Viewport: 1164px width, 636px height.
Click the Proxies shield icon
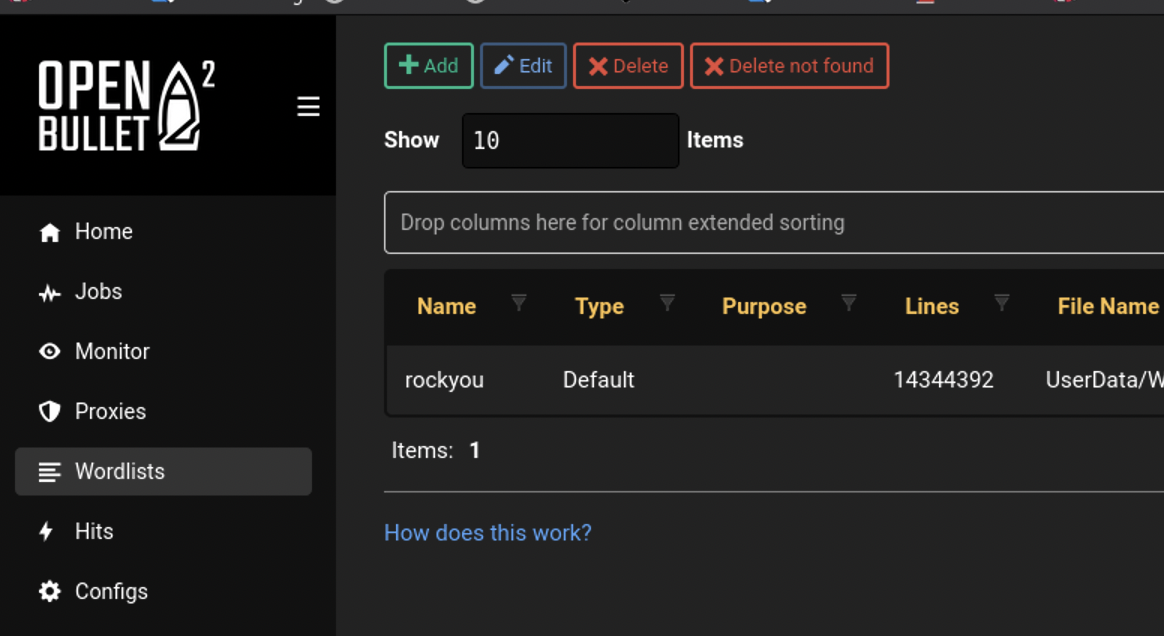50,411
